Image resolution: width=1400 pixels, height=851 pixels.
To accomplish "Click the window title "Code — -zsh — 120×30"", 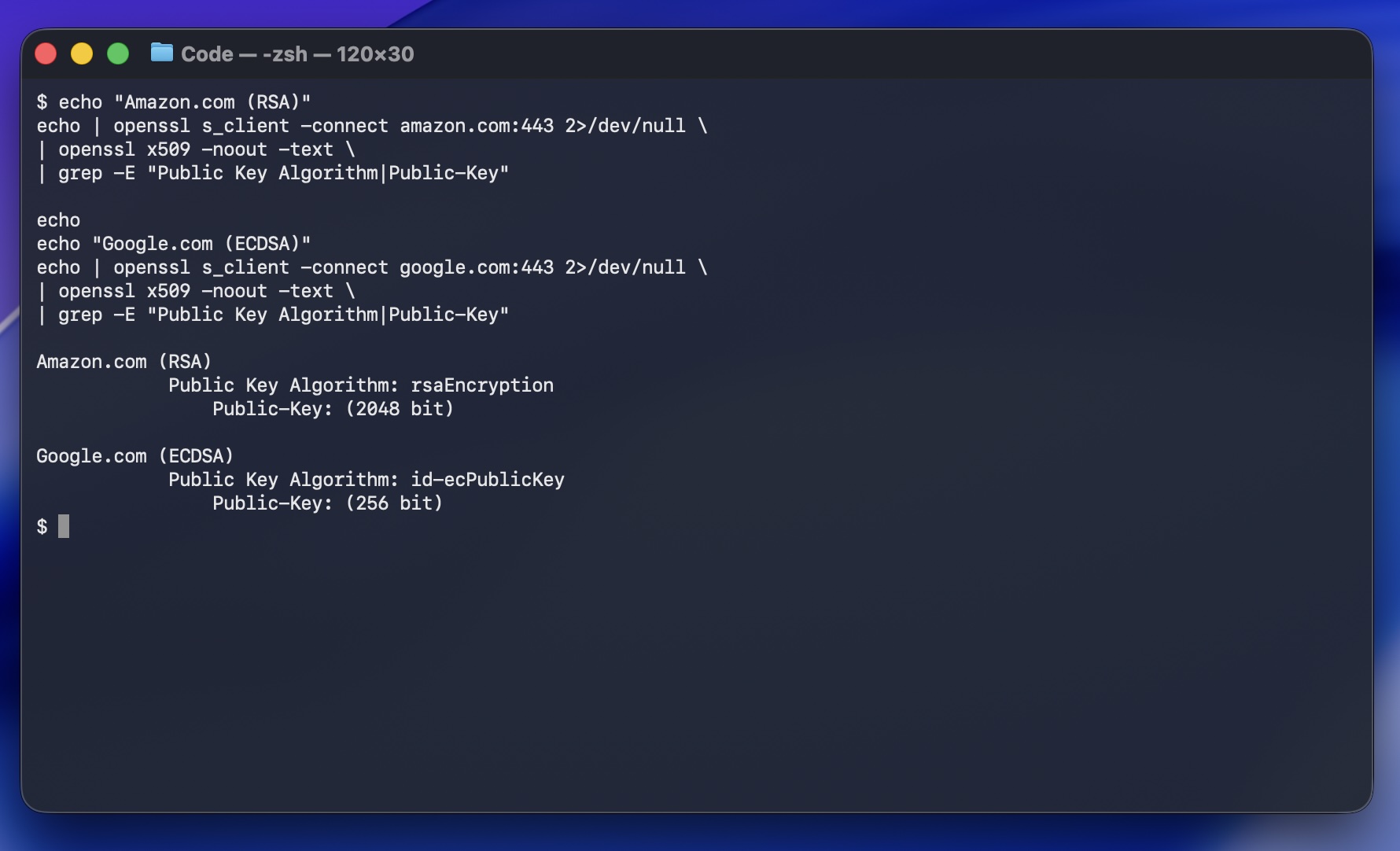I will 297,53.
